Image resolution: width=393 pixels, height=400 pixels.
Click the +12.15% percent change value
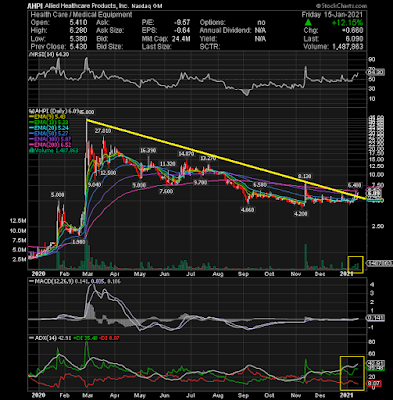coord(347,23)
